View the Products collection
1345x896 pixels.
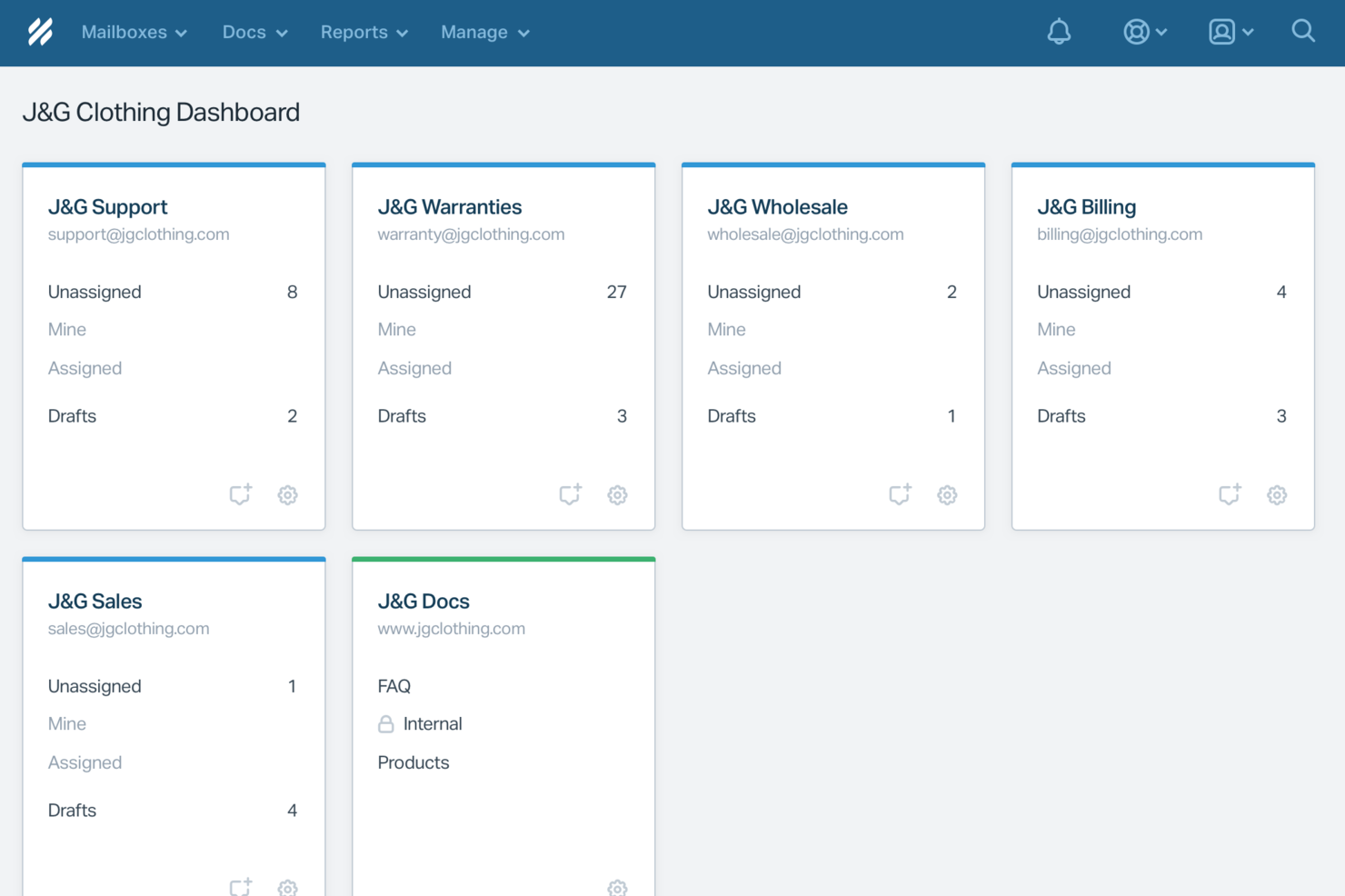point(413,762)
